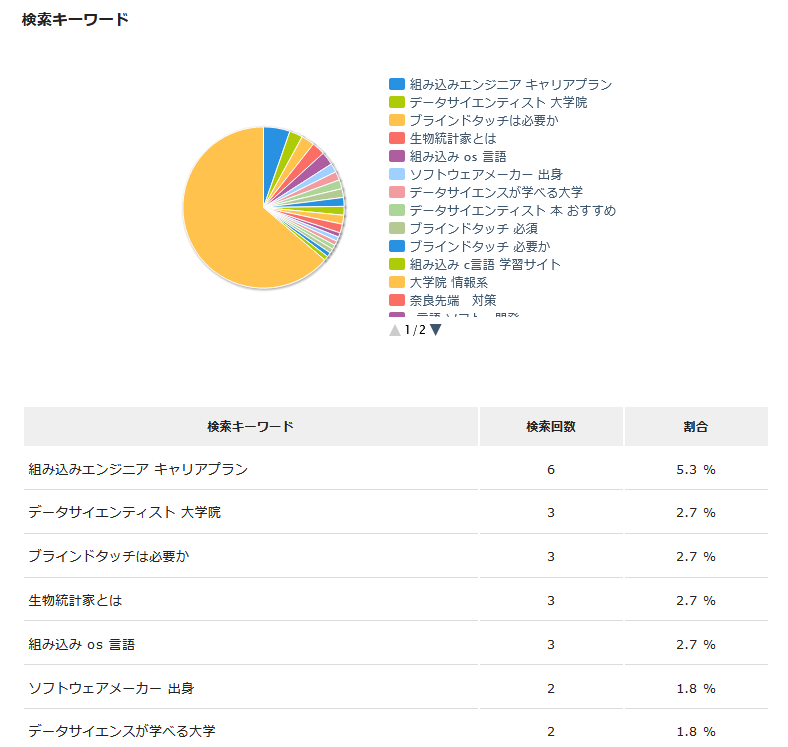Select legend entry 組み込み c言語 学習サイト
Screen dimensions: 788x747
475,264
